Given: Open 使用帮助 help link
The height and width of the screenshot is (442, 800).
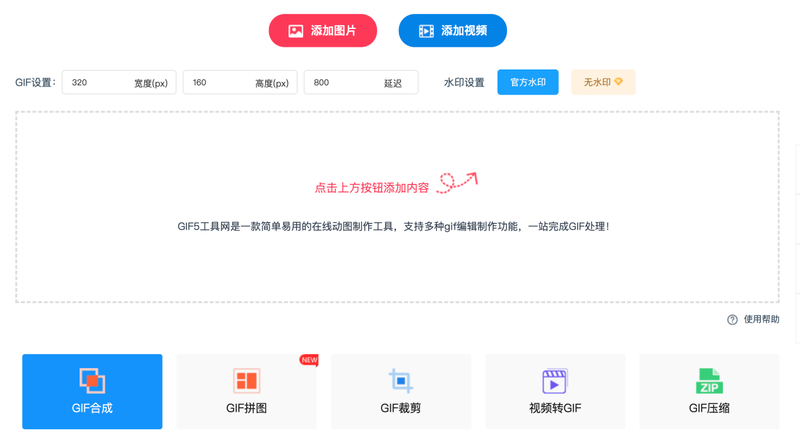Looking at the screenshot, I should click(x=761, y=320).
